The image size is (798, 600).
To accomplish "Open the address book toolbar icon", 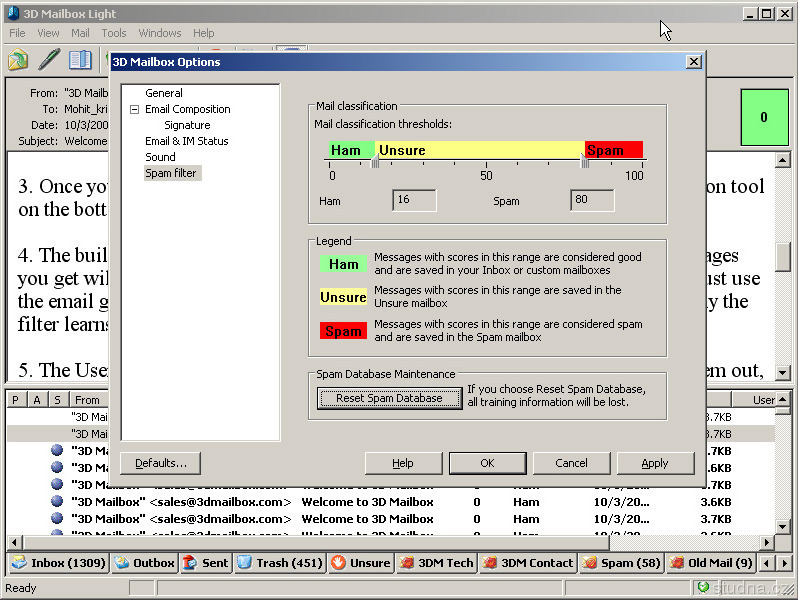I will (x=80, y=59).
